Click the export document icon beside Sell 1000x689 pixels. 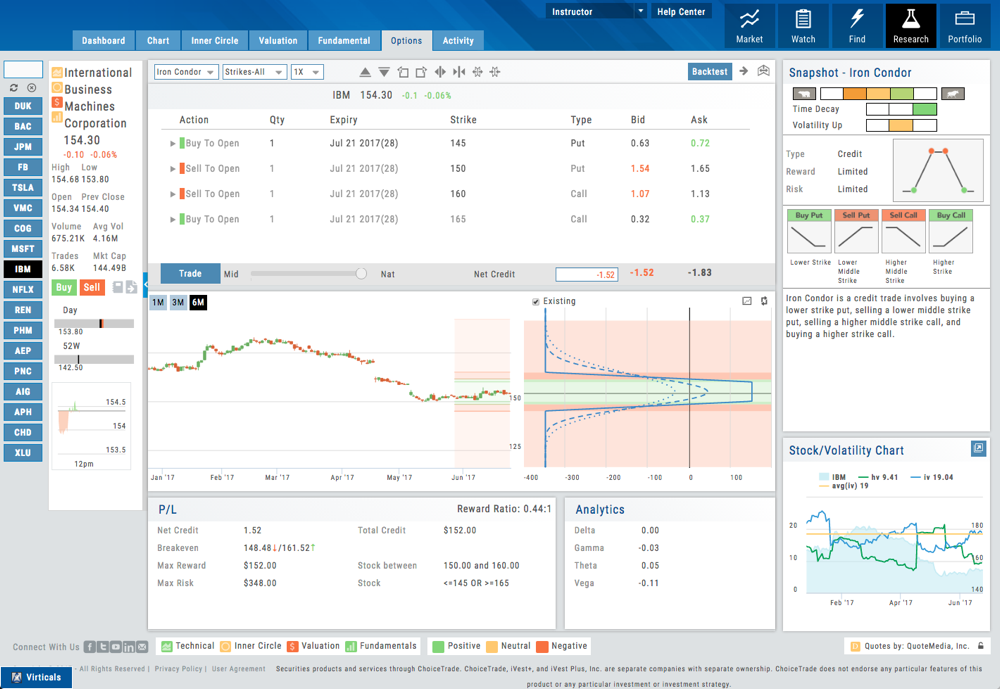[x=131, y=287]
